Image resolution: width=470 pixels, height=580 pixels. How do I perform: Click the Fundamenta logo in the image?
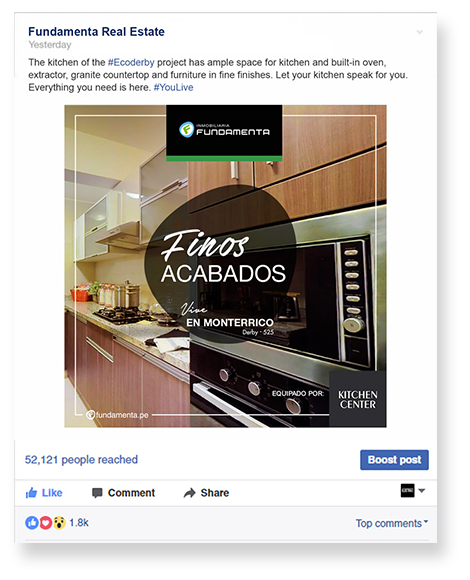pyautogui.click(x=224, y=130)
